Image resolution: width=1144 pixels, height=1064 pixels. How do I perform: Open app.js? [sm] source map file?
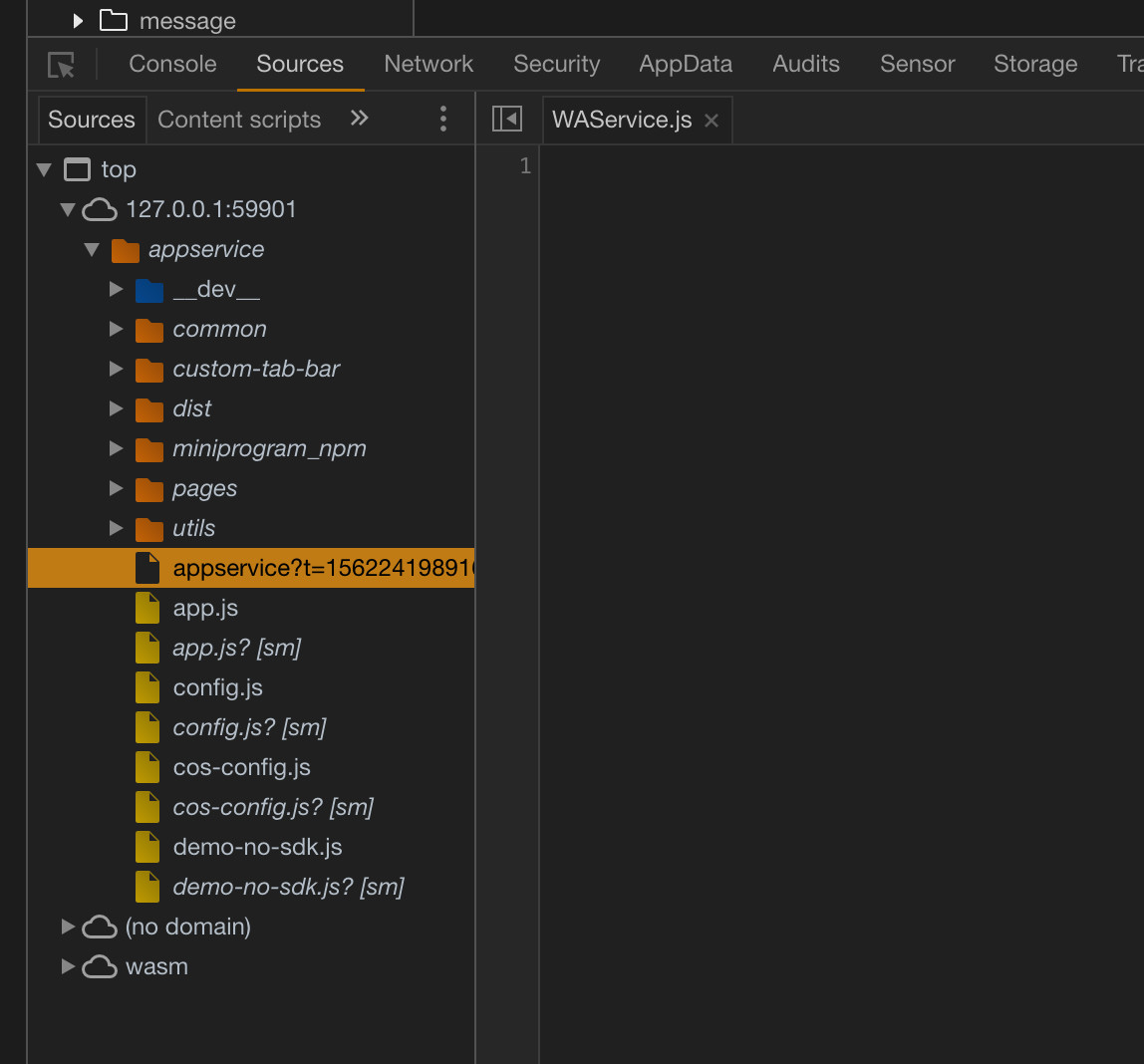236,648
